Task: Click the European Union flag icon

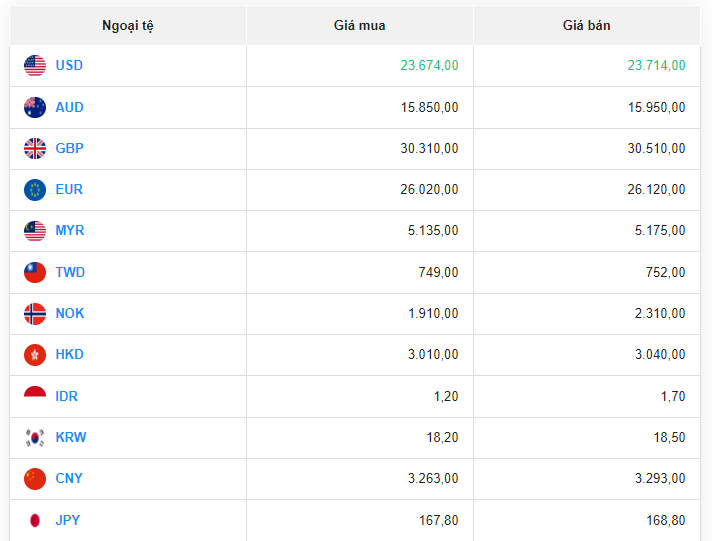Action: [35, 190]
